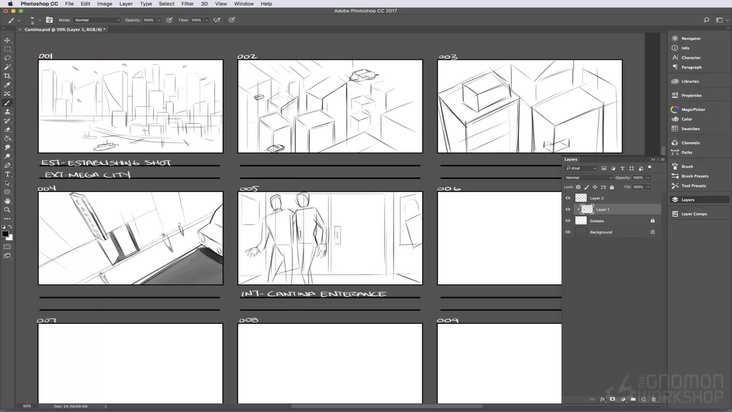Click the add layer style fx icon
The width and height of the screenshot is (732, 412).
coord(602,399)
